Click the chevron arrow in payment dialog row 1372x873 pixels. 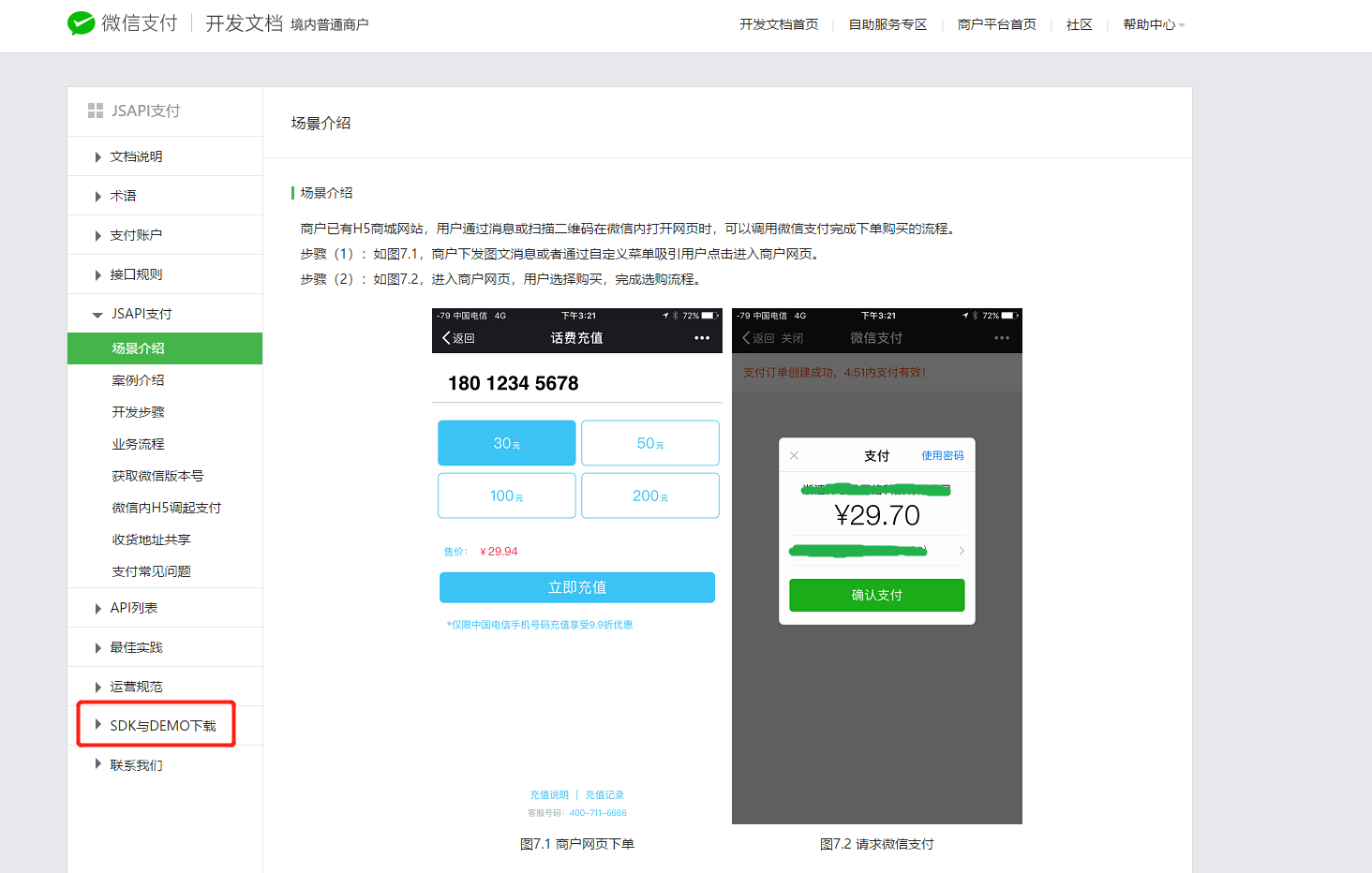click(962, 551)
